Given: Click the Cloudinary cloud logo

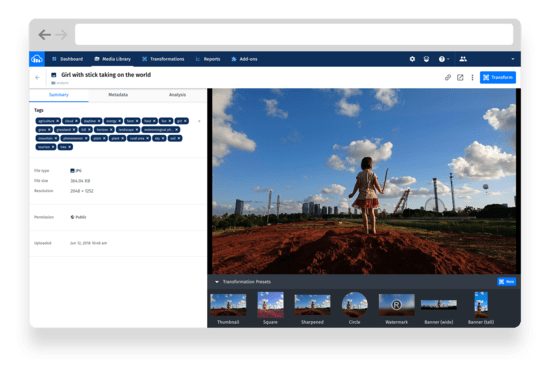Looking at the screenshot, I should (37, 59).
